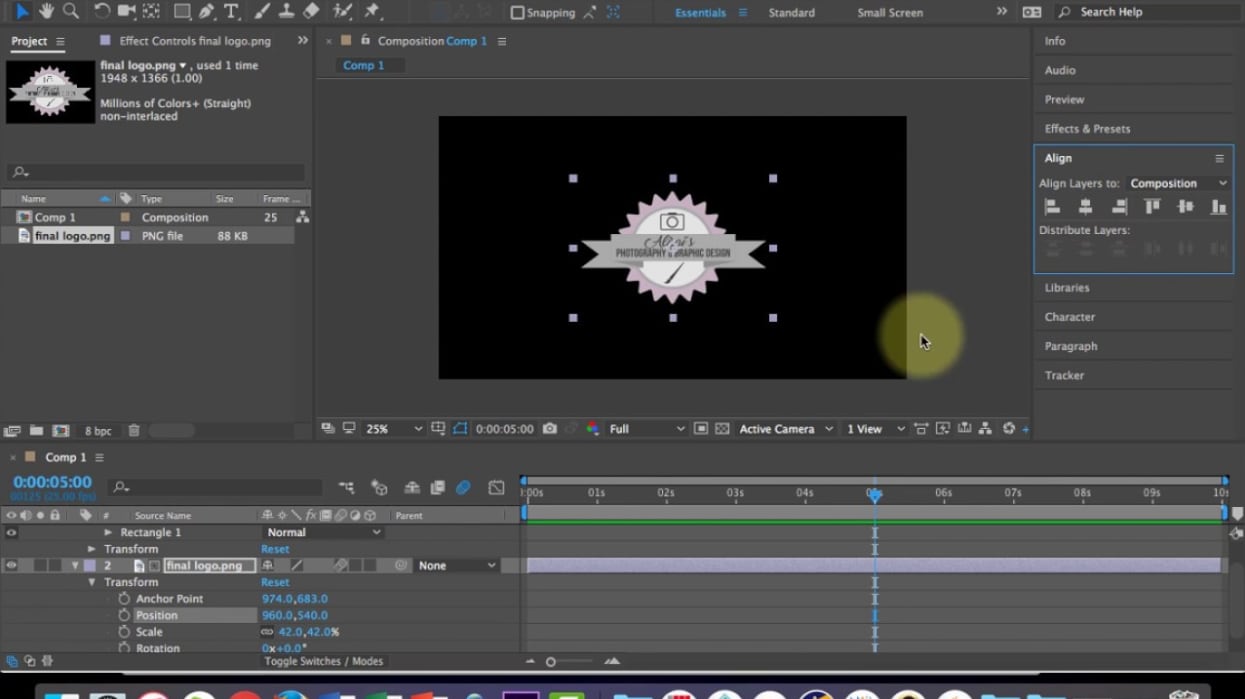The height and width of the screenshot is (699, 1245).
Task: Select the Rectangle shape tool
Action: (182, 12)
